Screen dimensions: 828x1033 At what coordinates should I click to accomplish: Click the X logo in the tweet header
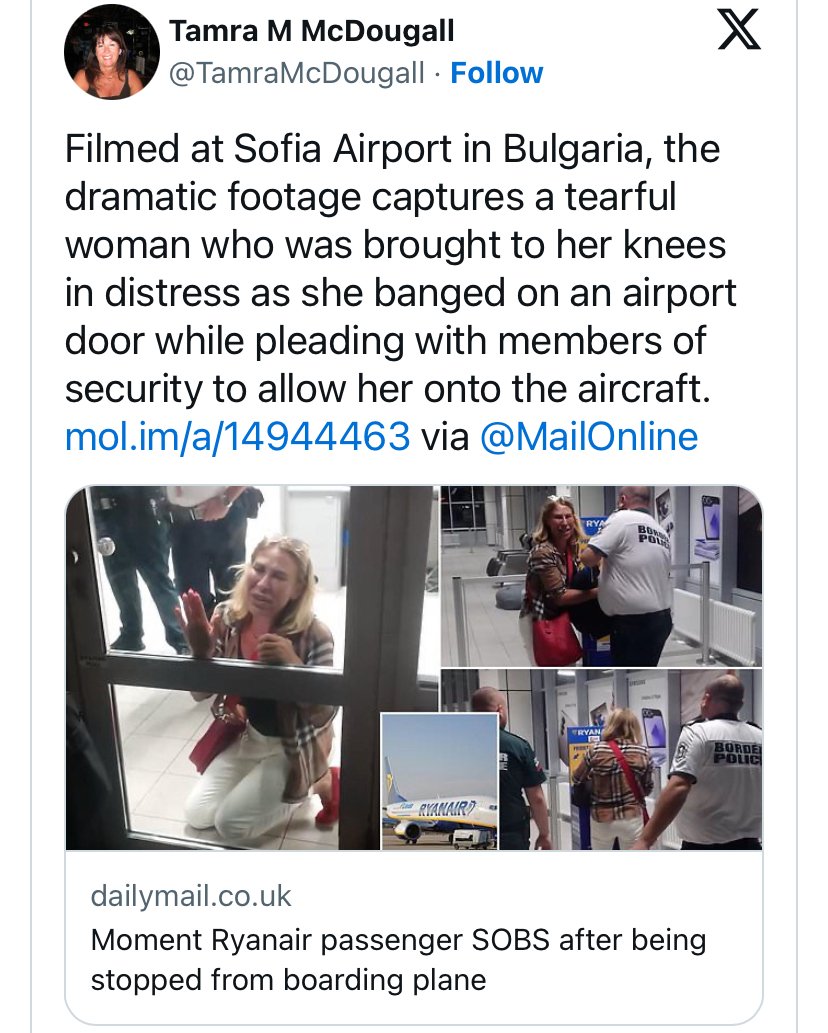739,31
